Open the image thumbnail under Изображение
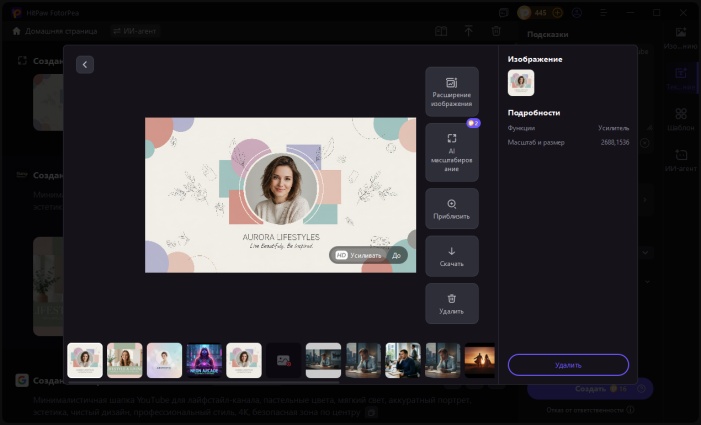The width and height of the screenshot is (701, 425). tap(521, 83)
